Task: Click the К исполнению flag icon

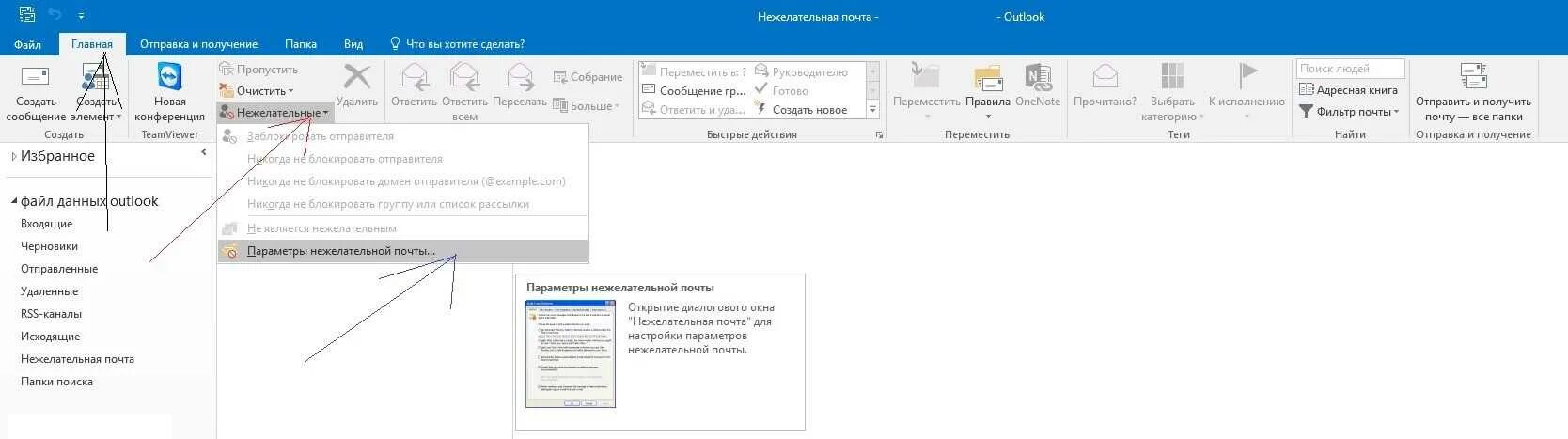Action: (1248, 75)
